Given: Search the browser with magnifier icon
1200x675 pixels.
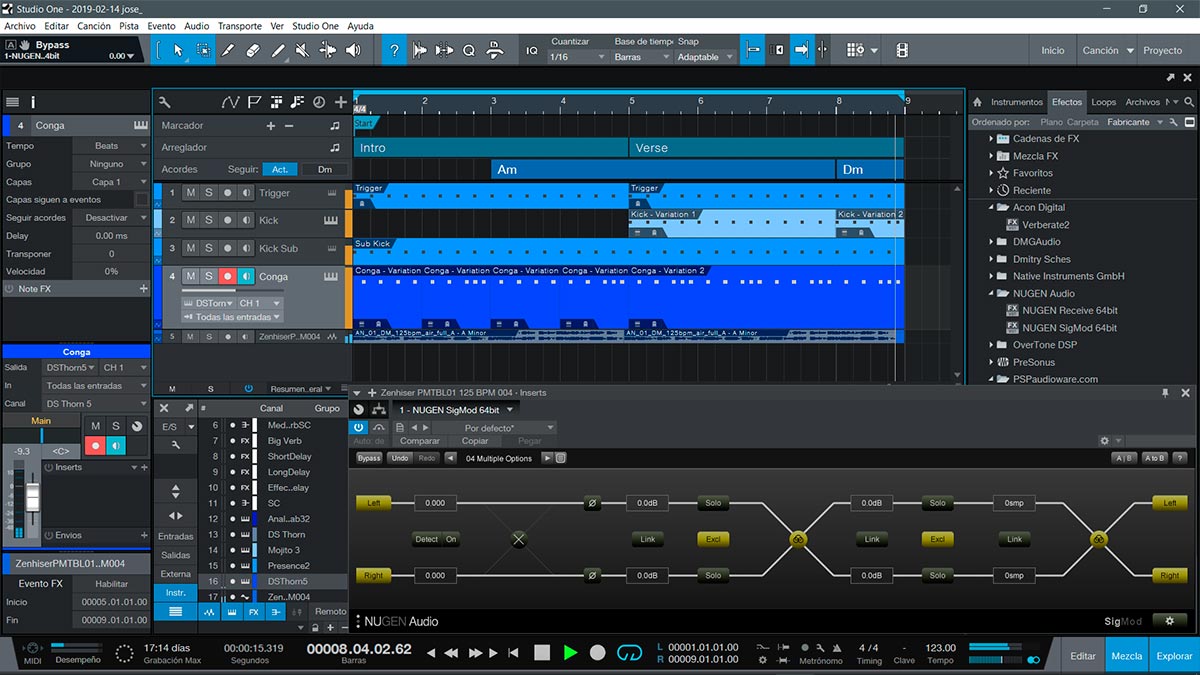Looking at the screenshot, I should click(x=1189, y=102).
